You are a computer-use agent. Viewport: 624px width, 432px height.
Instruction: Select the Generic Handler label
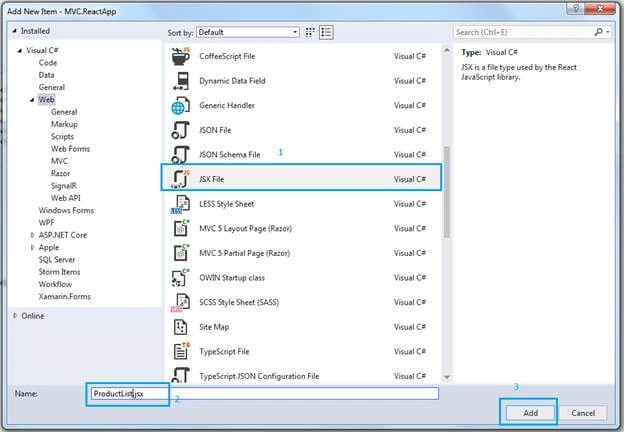227,106
